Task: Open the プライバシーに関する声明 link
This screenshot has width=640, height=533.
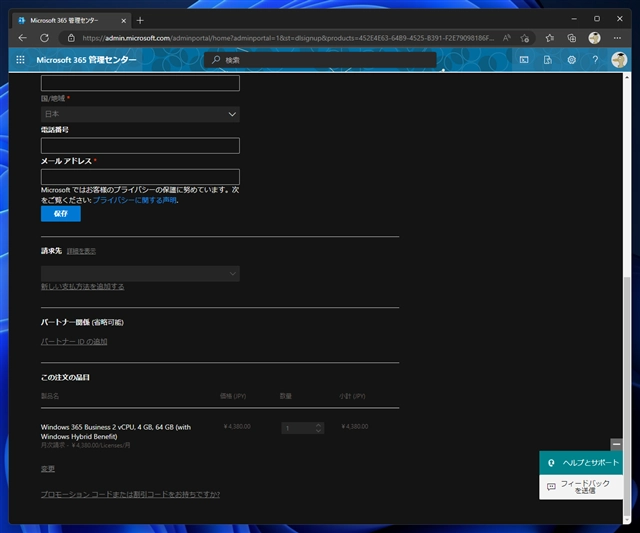Action: pos(135,200)
